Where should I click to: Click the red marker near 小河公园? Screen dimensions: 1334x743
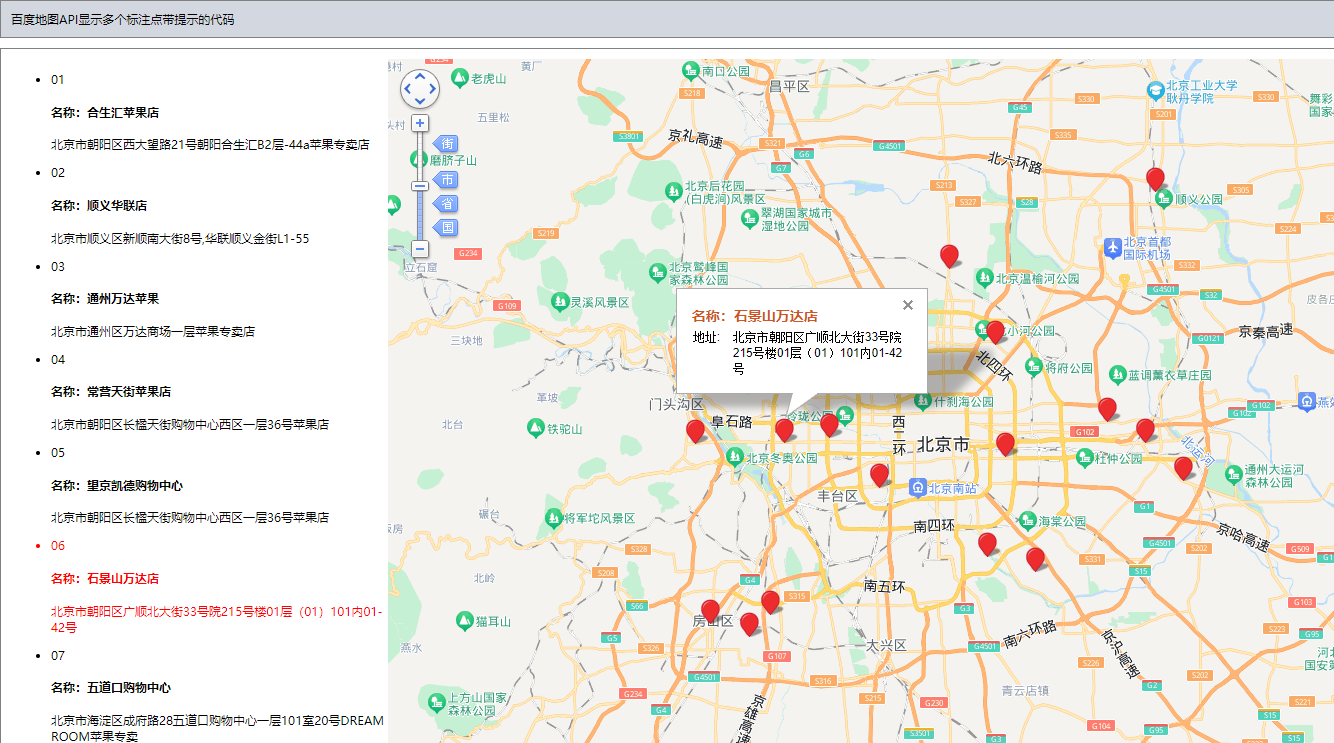995,332
